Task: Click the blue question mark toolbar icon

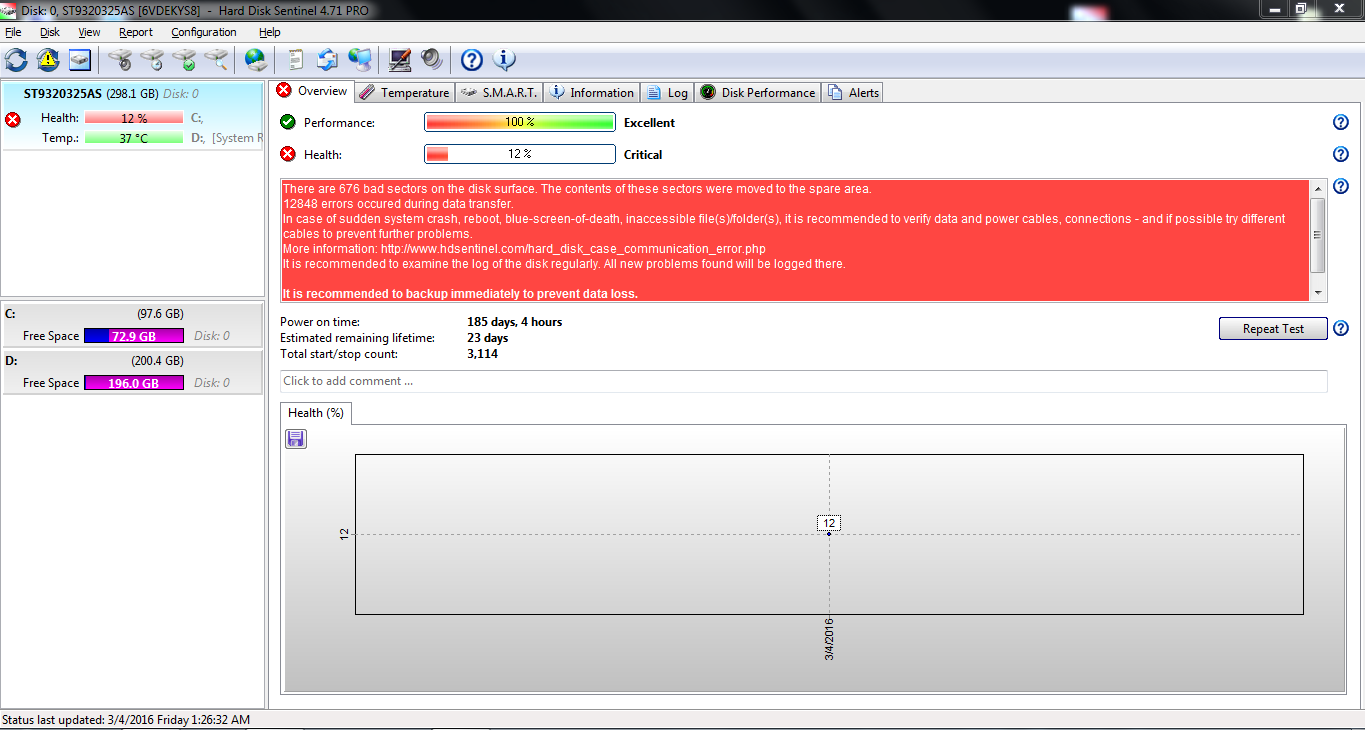Action: [x=471, y=60]
